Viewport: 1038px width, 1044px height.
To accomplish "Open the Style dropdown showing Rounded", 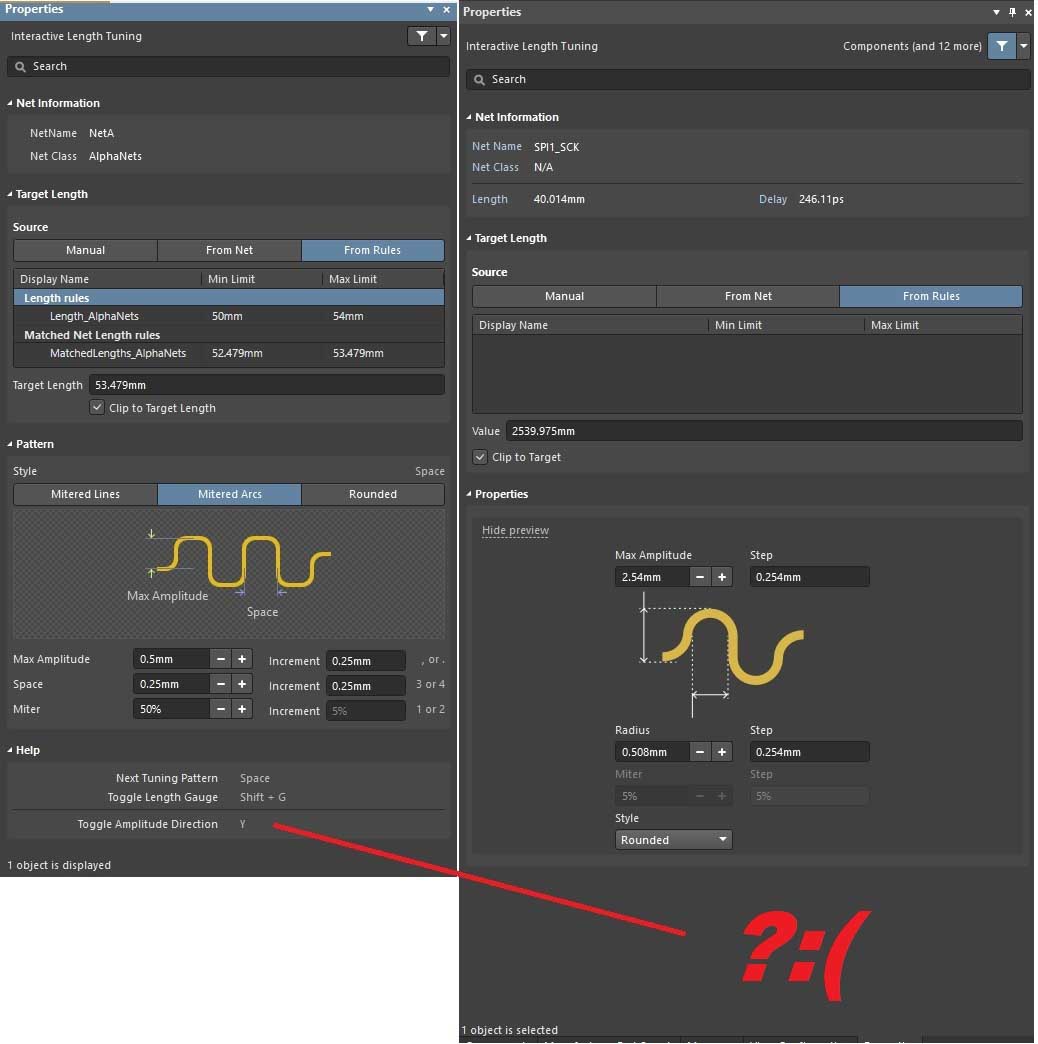I will coord(673,840).
